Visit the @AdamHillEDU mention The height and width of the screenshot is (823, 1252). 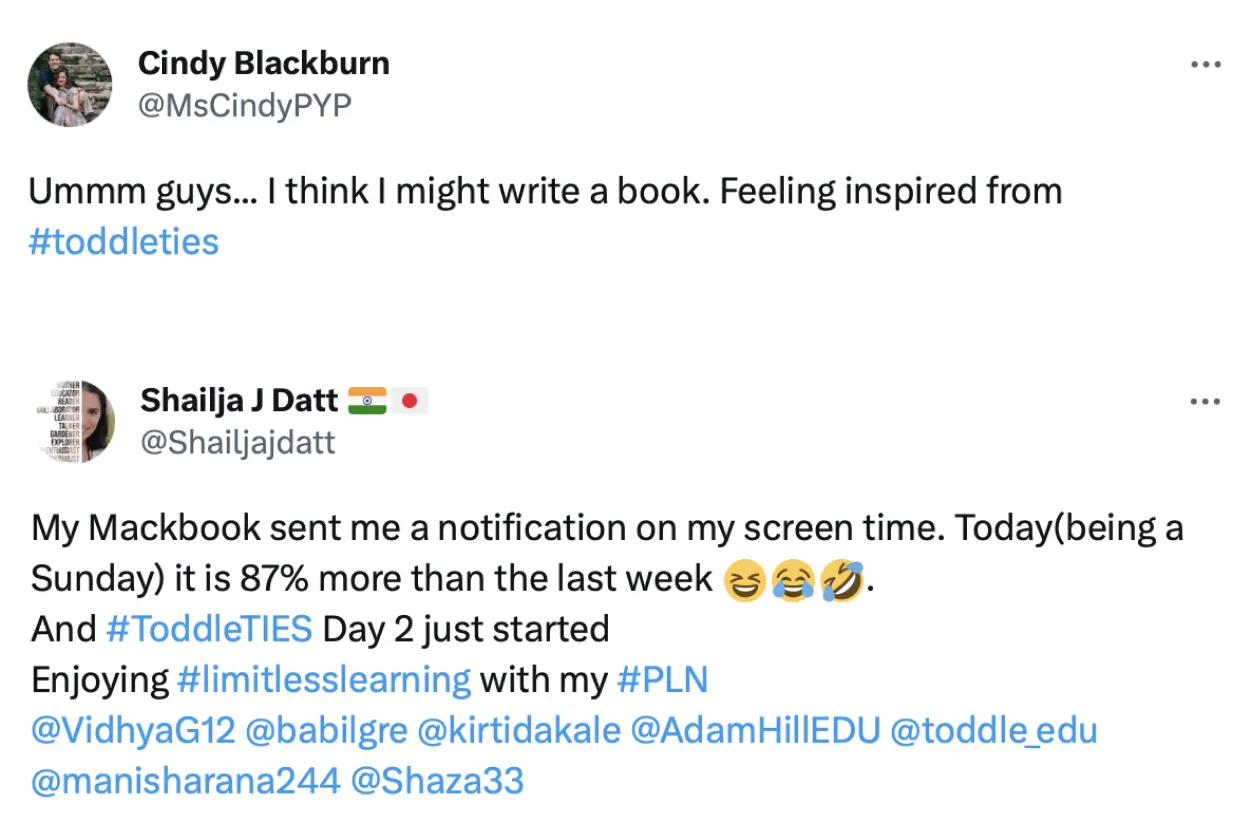[x=755, y=731]
